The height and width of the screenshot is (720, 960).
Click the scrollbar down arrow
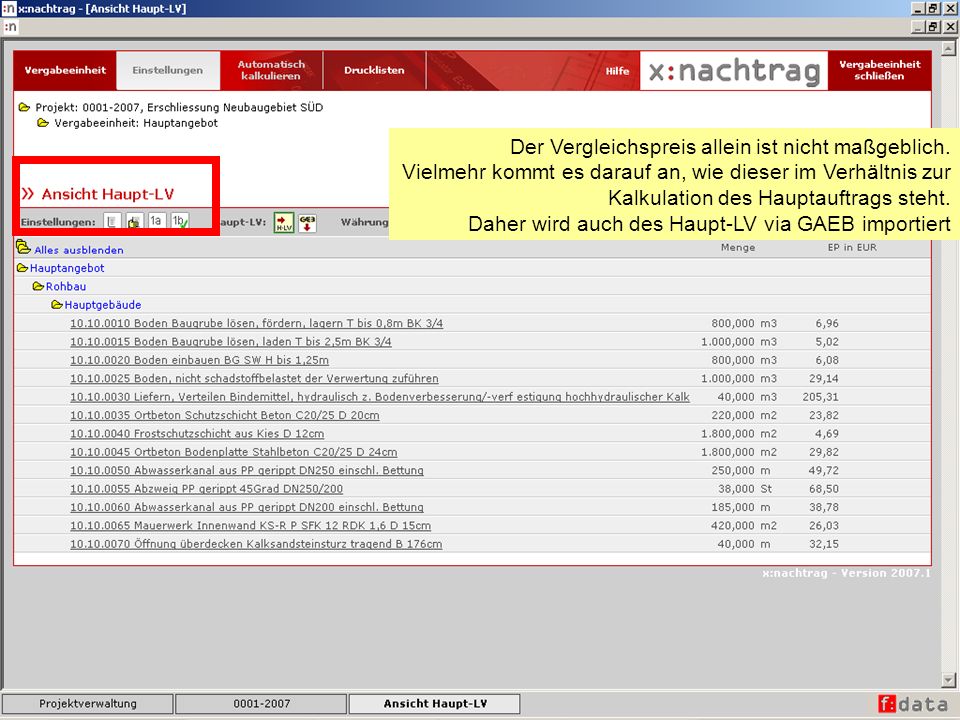pos(948,680)
